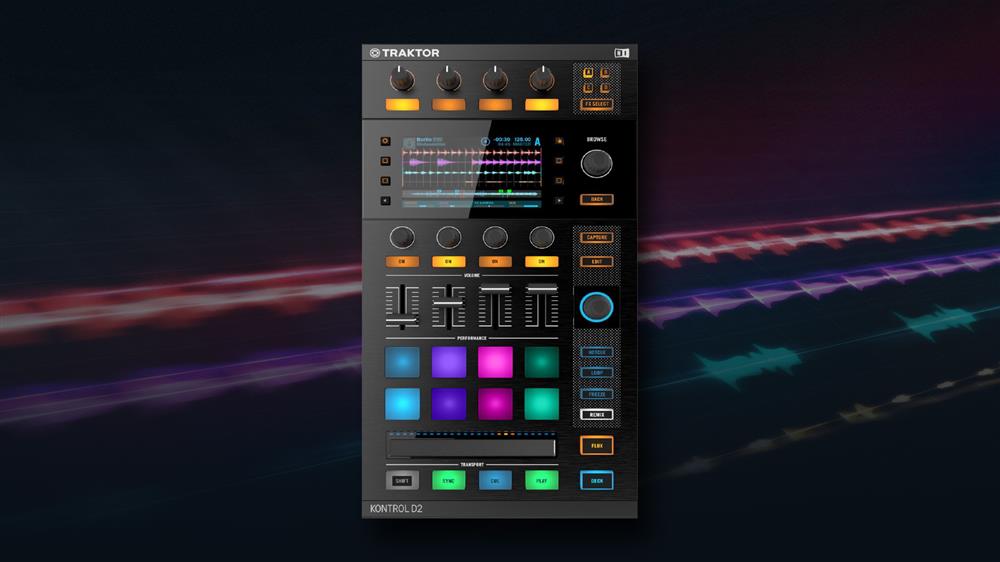Image resolution: width=1000 pixels, height=562 pixels.
Task: Switch pads to Remix mode
Action: [x=596, y=415]
